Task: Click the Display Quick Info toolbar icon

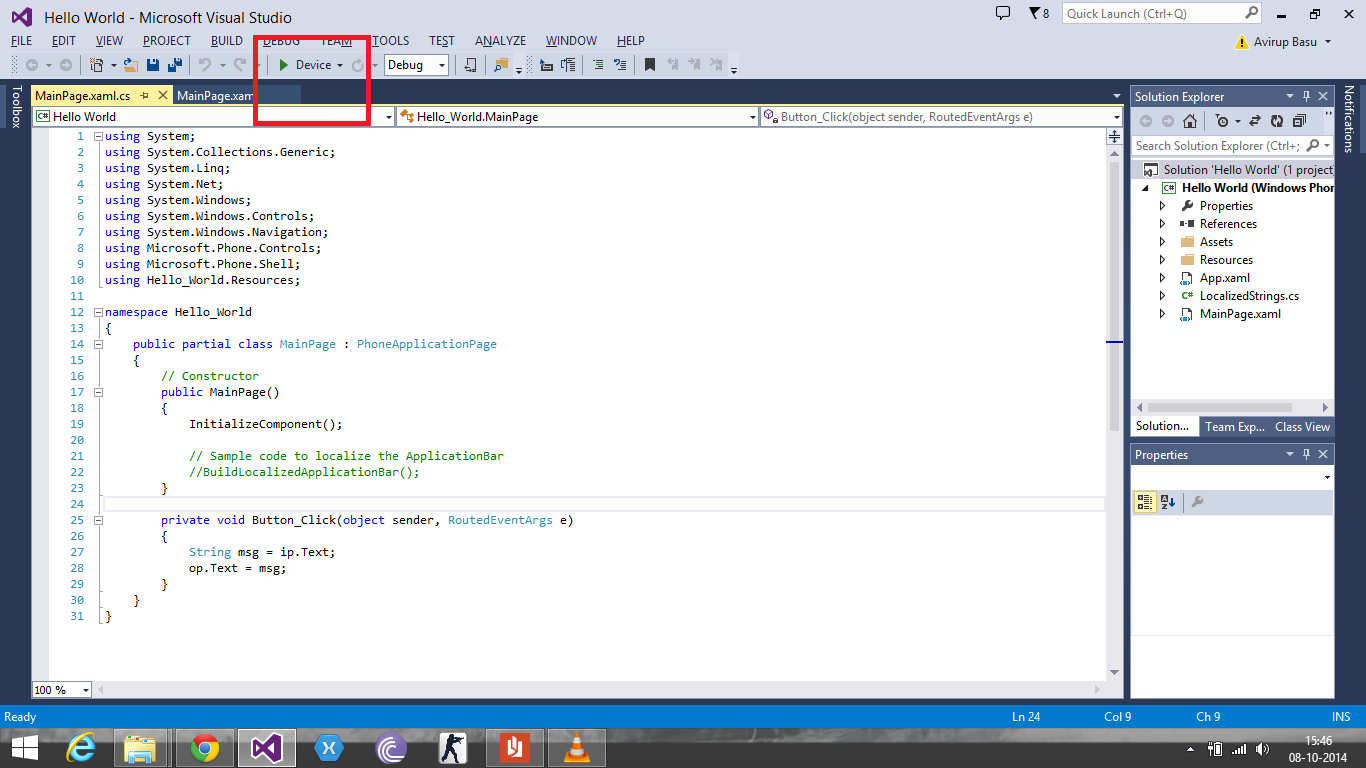Action: [x=545, y=65]
